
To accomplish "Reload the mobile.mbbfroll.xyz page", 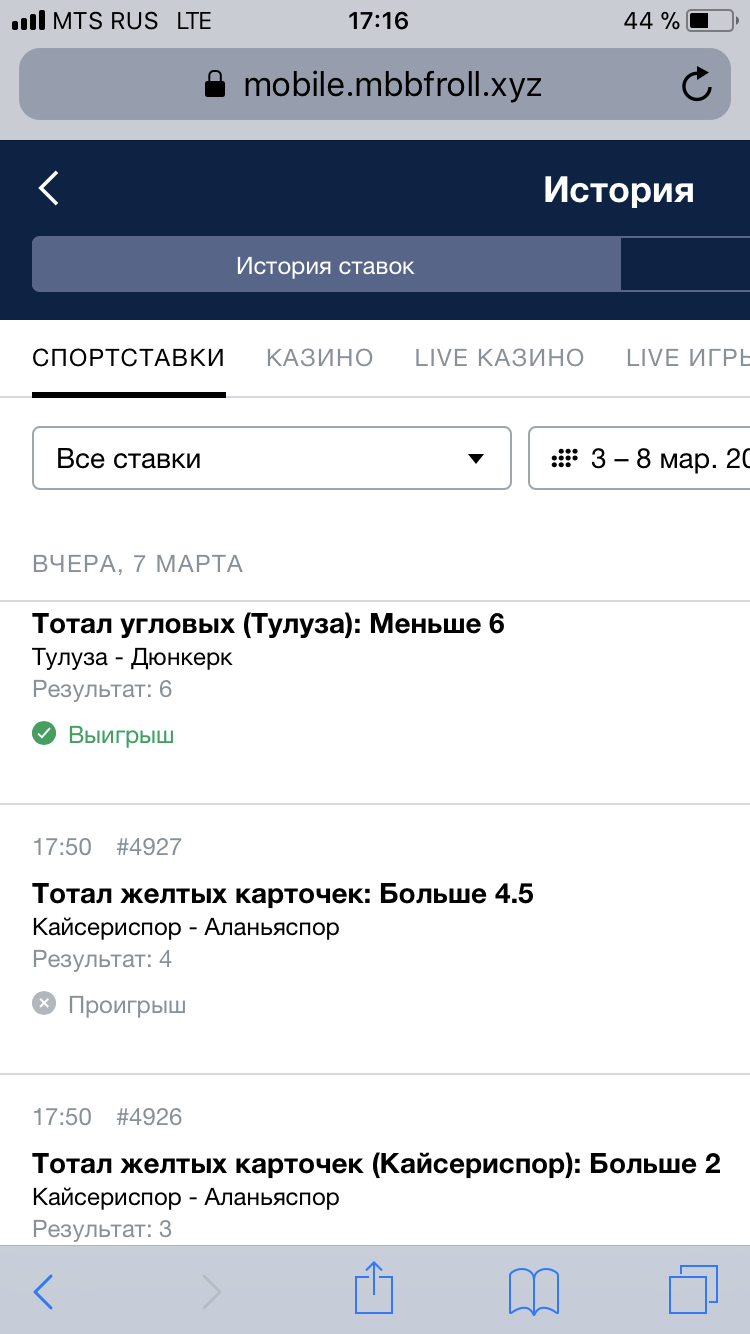I will click(x=697, y=84).
